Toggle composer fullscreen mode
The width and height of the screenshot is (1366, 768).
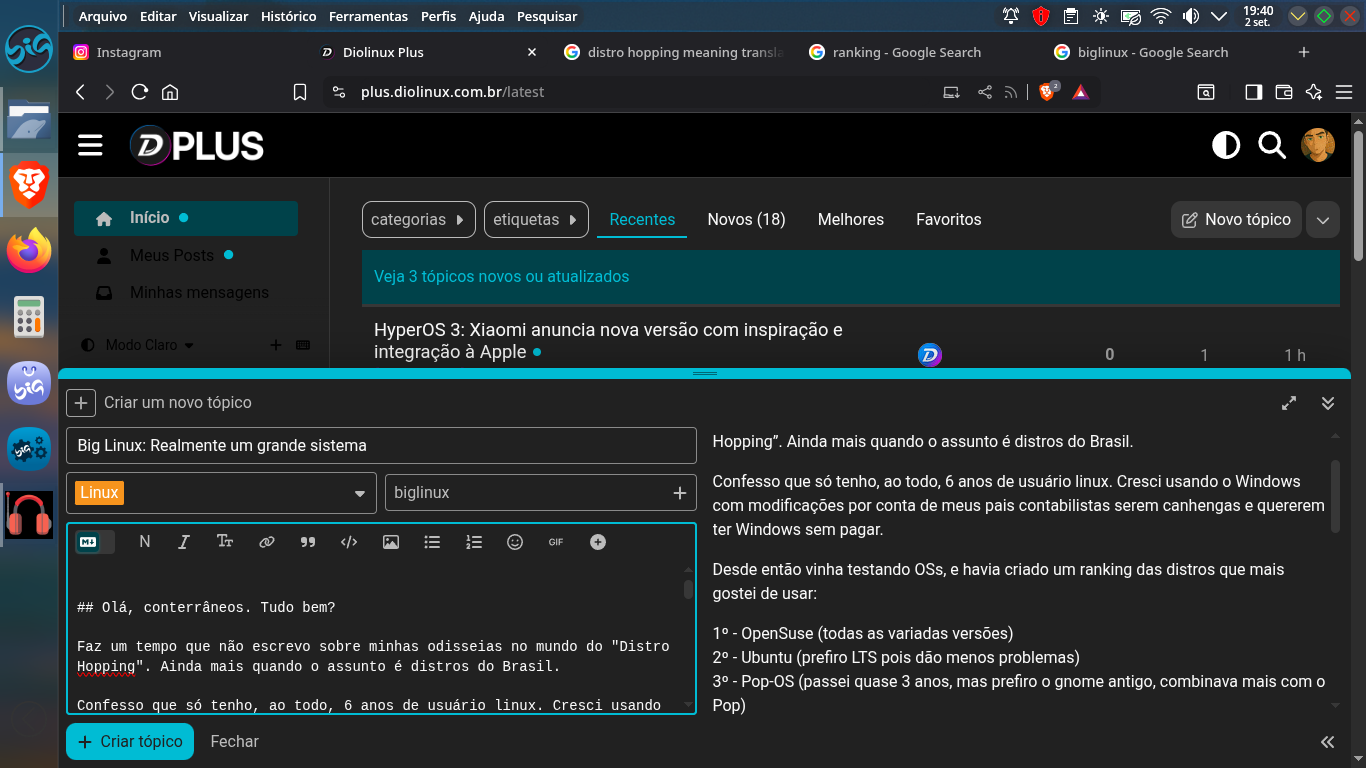[1289, 403]
